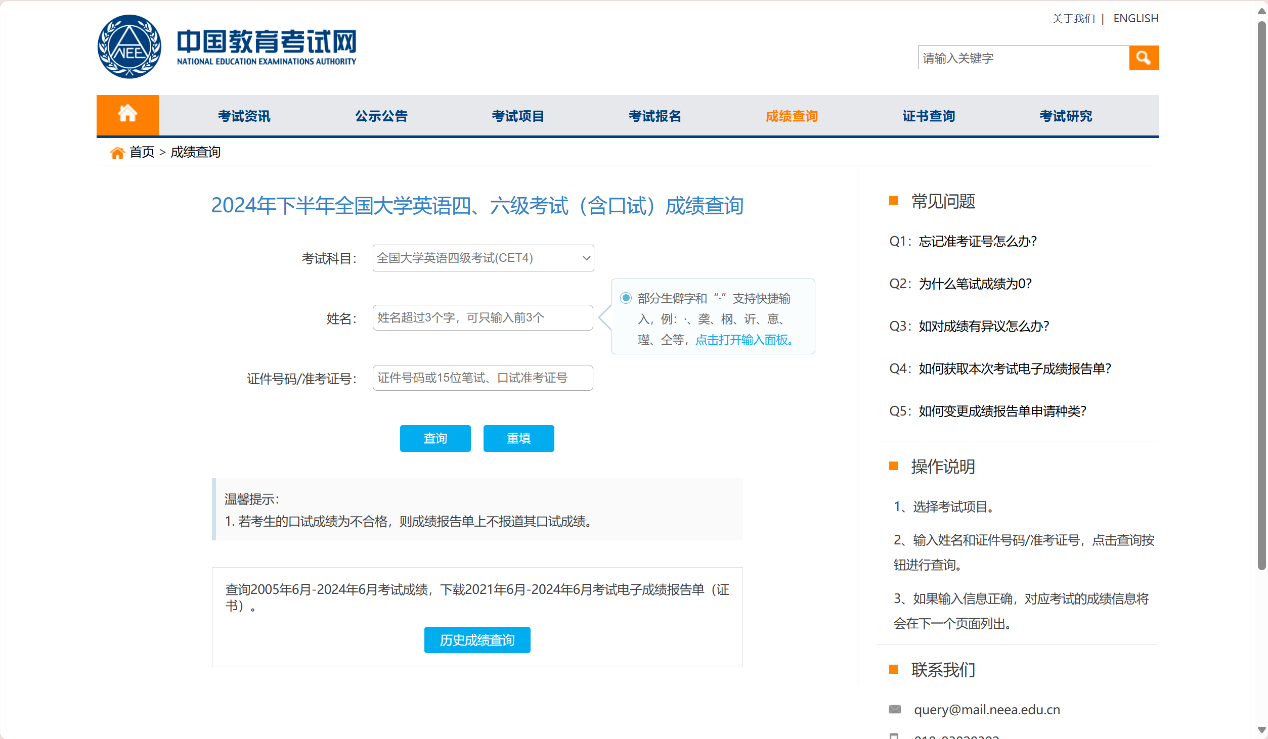
Task: Click the orange search magnifier button
Action: point(1144,58)
